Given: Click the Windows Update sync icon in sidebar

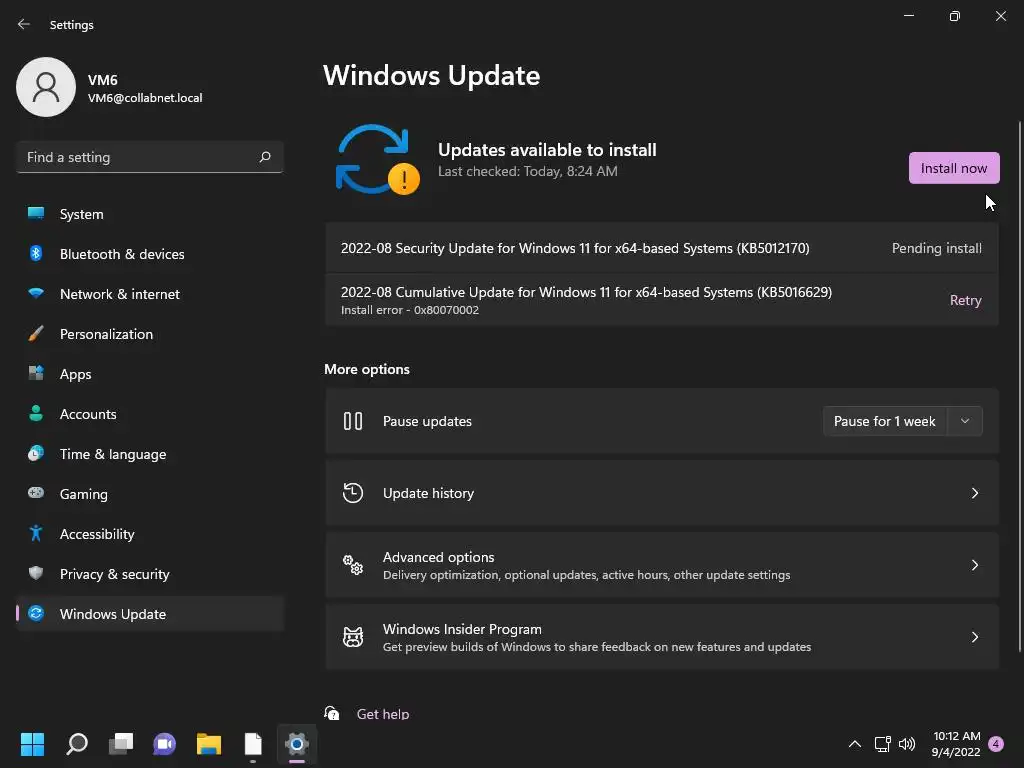Looking at the screenshot, I should (36, 613).
